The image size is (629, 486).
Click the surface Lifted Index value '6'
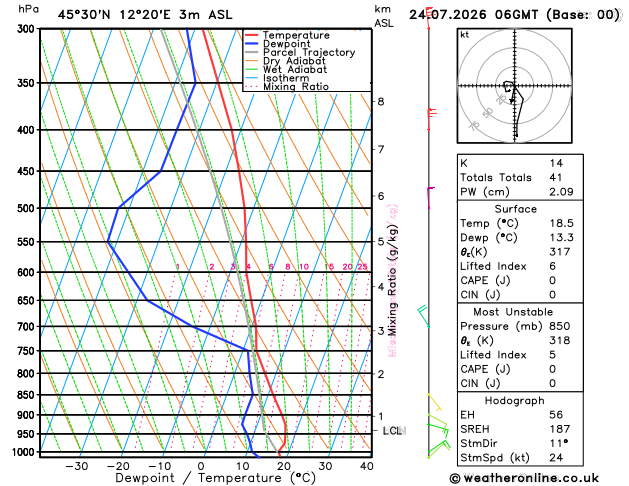[x=553, y=266]
